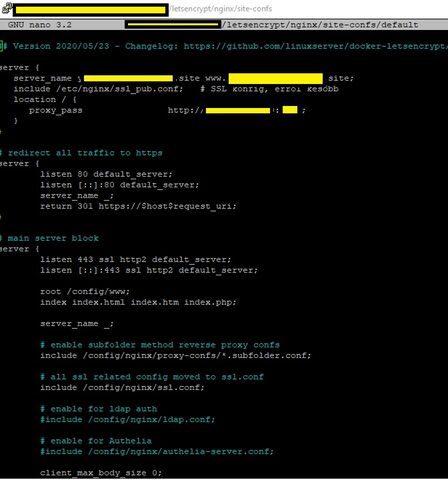Click the '#include /config/nginx/ldap.conf;' line
The image size is (448, 480).
(128, 420)
